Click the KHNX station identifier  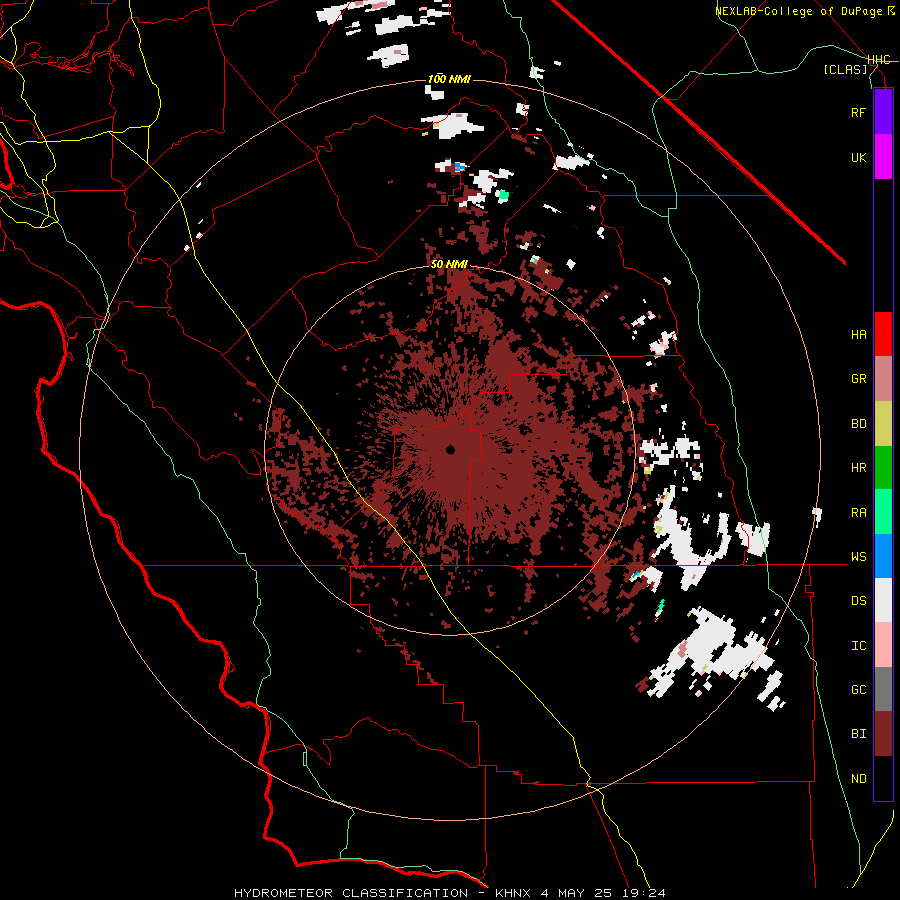pyautogui.click(x=513, y=893)
